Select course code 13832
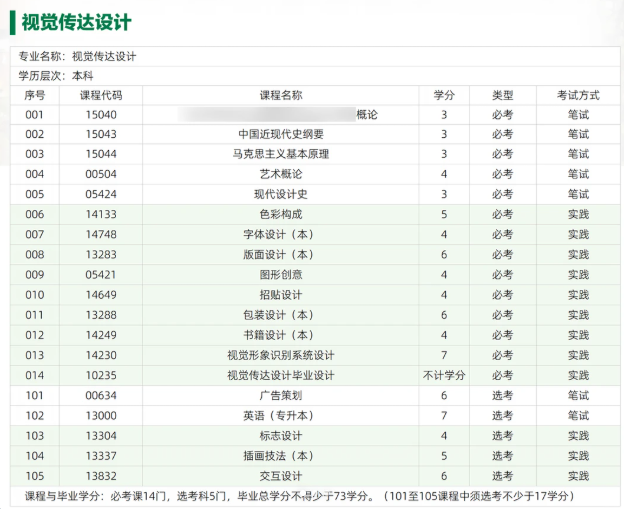The width and height of the screenshot is (624, 509). click(101, 476)
